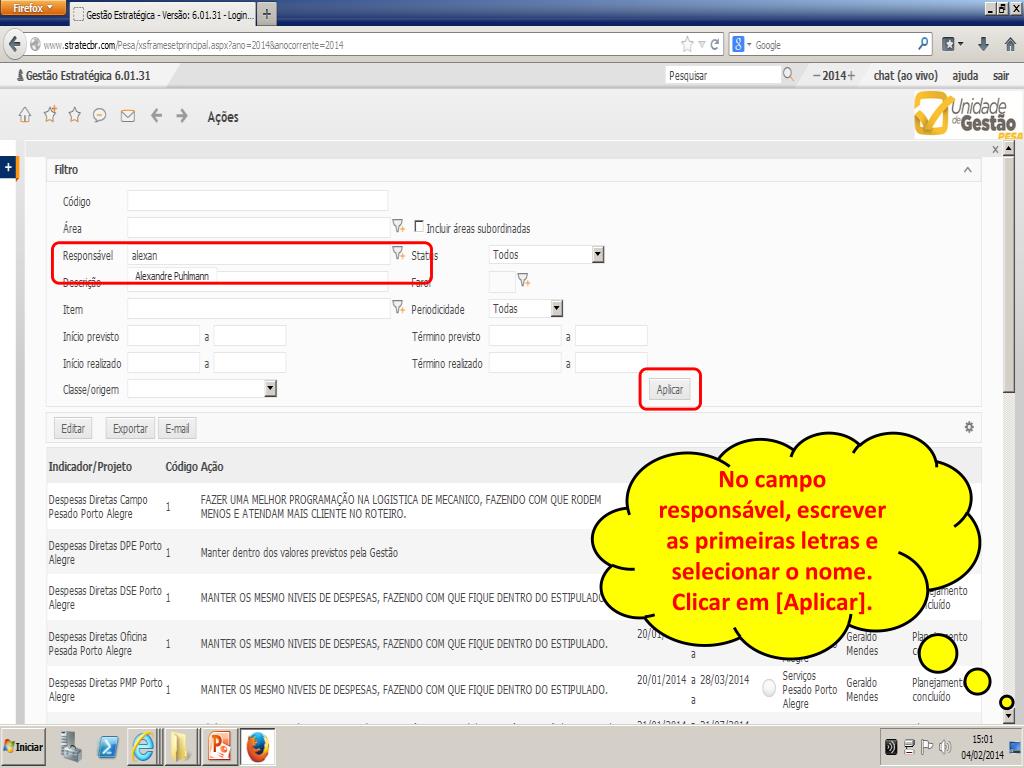Open the Iniciar start button
Viewport: 1024px width, 768px height.
point(23,746)
